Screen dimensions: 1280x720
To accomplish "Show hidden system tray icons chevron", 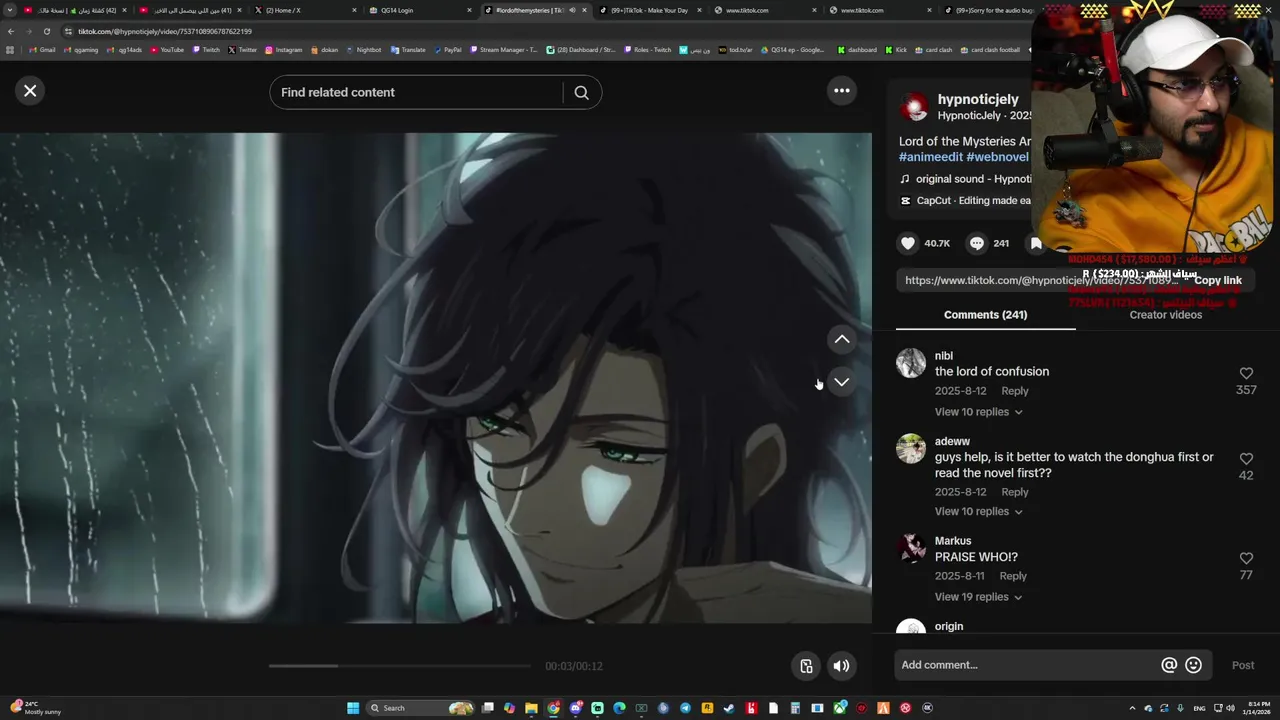I will click(x=1132, y=708).
